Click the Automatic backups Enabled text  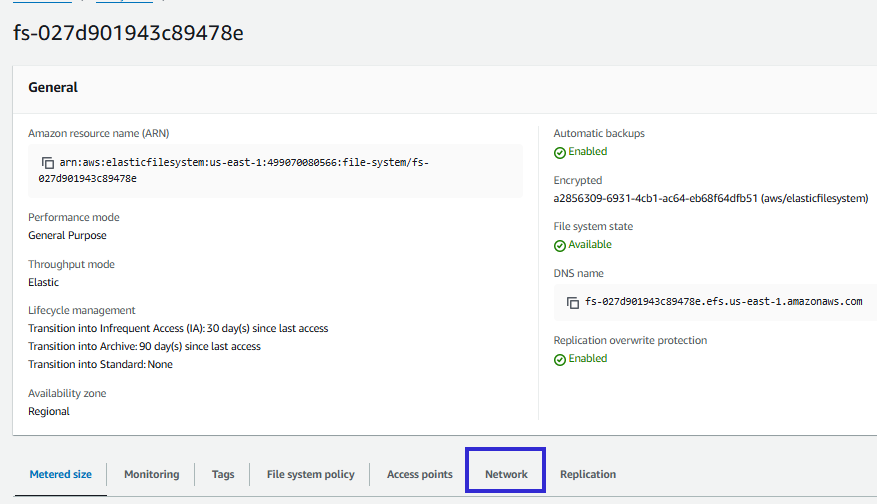[588, 152]
